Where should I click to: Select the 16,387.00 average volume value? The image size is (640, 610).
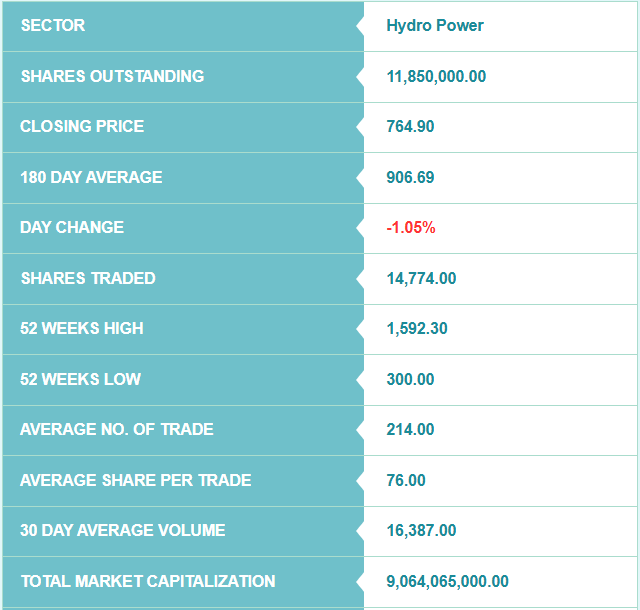[x=421, y=530]
